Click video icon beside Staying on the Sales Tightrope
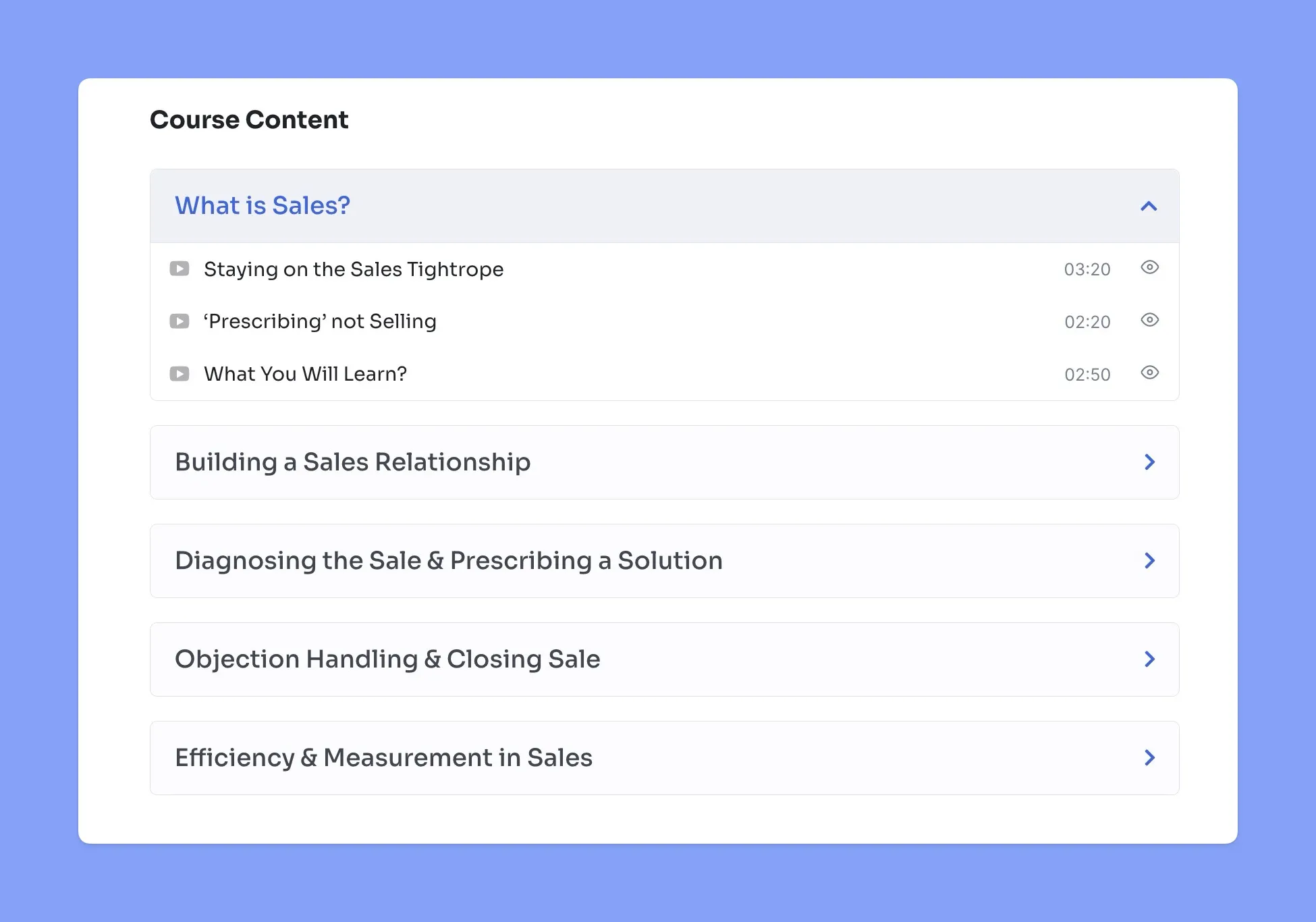The image size is (1316, 922). pyautogui.click(x=180, y=269)
